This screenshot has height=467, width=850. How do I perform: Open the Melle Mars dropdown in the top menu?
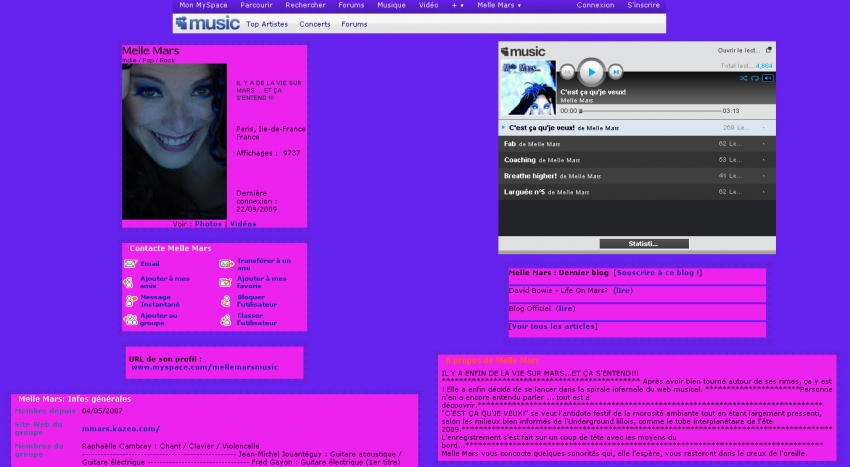point(499,5)
